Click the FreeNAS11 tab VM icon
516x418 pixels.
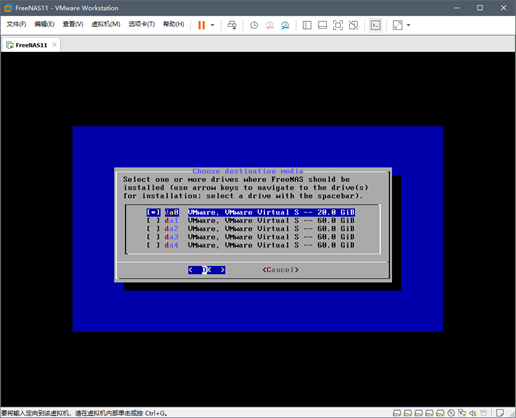(x=10, y=45)
